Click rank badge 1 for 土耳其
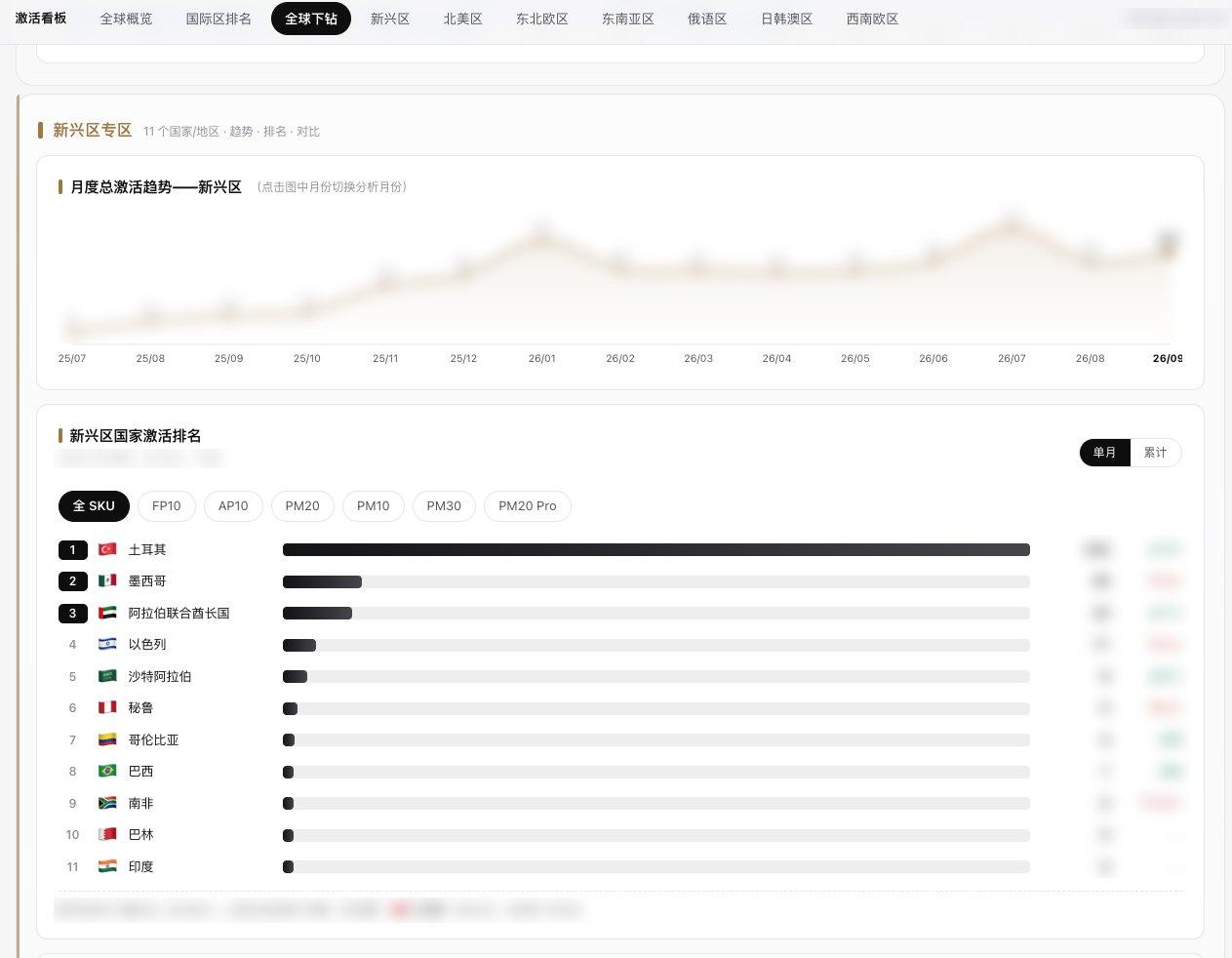Screen dimensions: 1232x958 72,550
